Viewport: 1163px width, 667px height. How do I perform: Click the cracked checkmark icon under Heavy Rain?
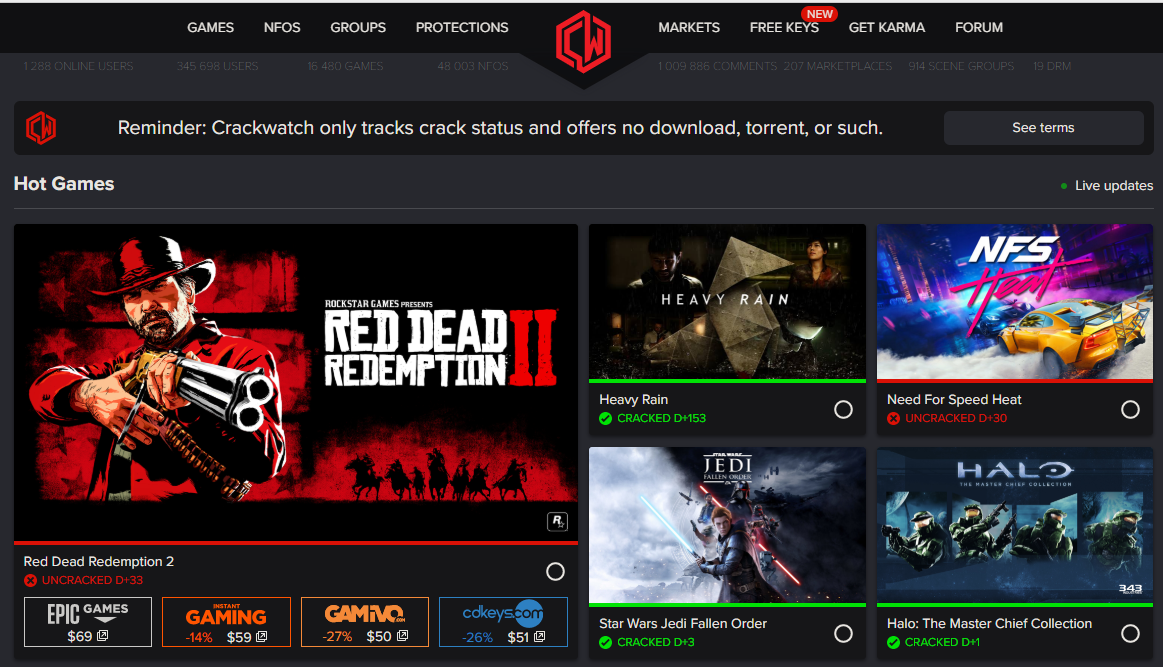coord(605,418)
